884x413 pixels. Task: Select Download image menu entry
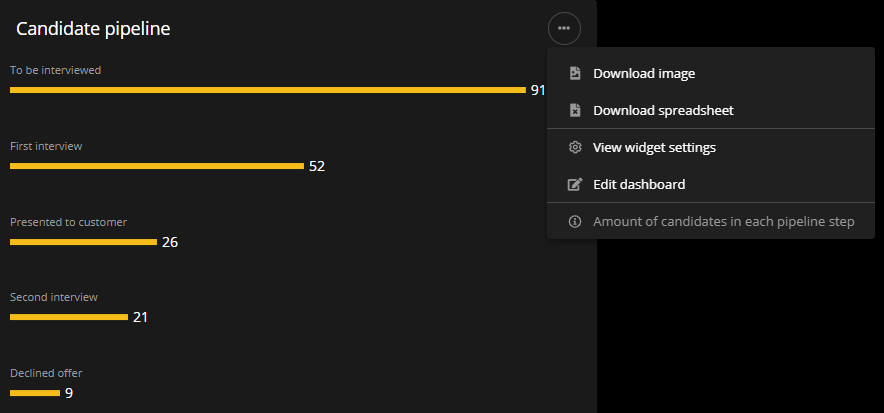644,73
